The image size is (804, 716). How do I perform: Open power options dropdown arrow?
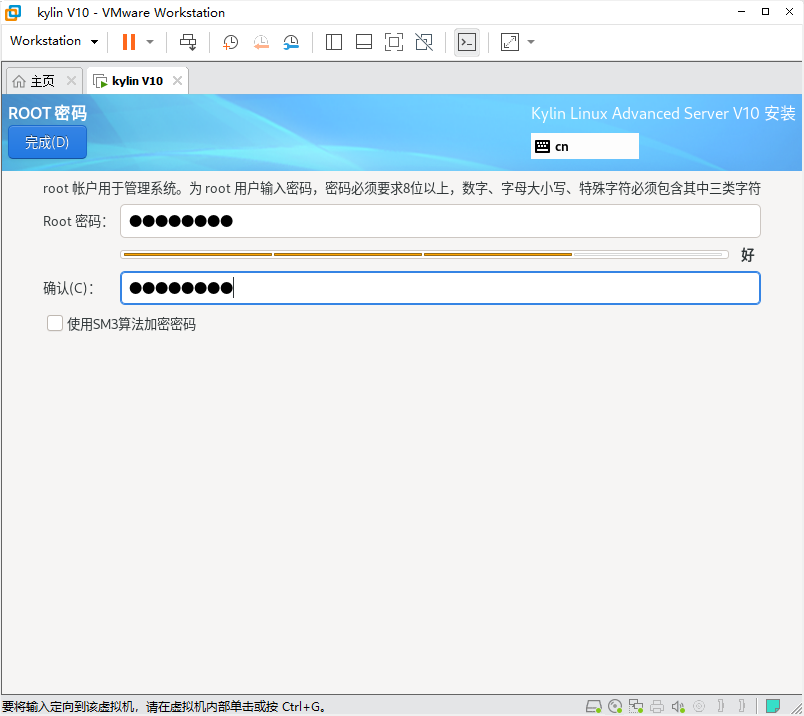(150, 42)
